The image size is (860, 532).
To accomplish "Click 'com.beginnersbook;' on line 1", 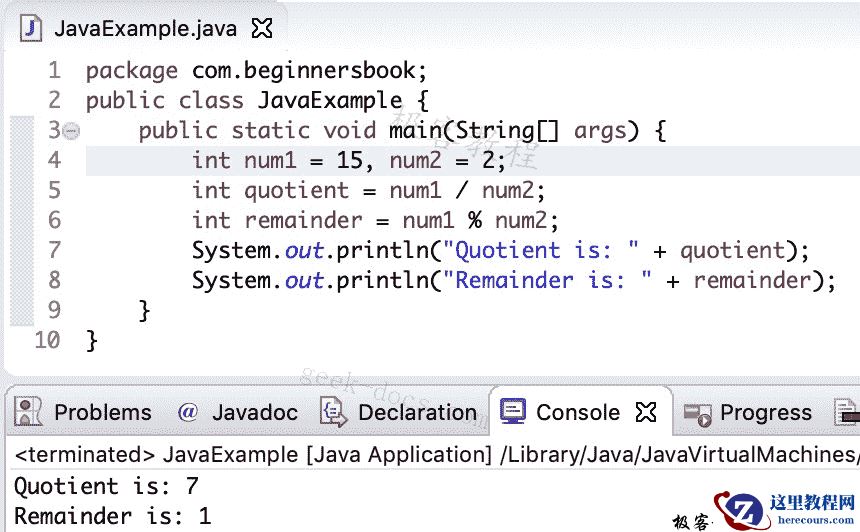I will click(309, 71).
